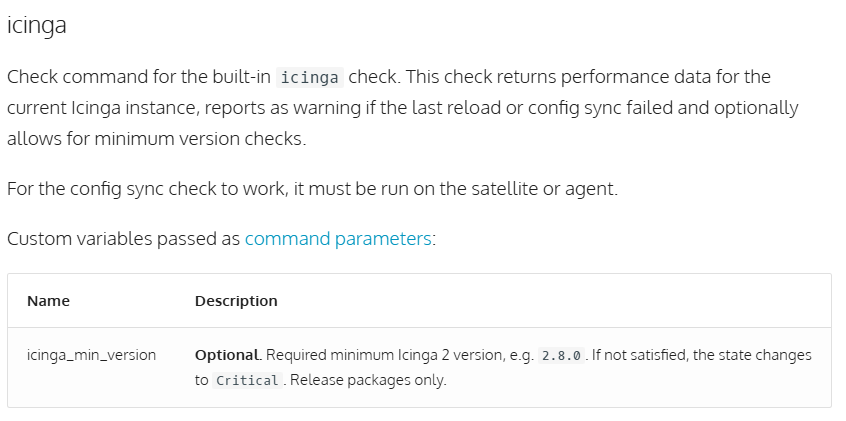Click the inline icinga code snippet
Image resolution: width=846 pixels, height=421 pixels.
pos(310,78)
